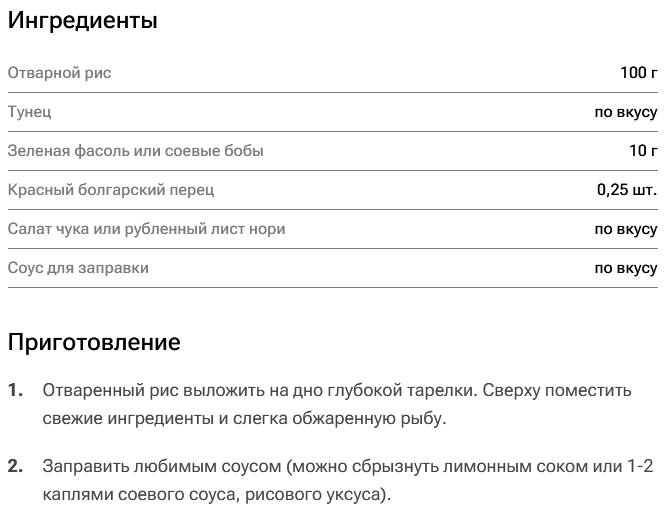Click step number 2 marker
The height and width of the screenshot is (519, 671).
(15, 466)
